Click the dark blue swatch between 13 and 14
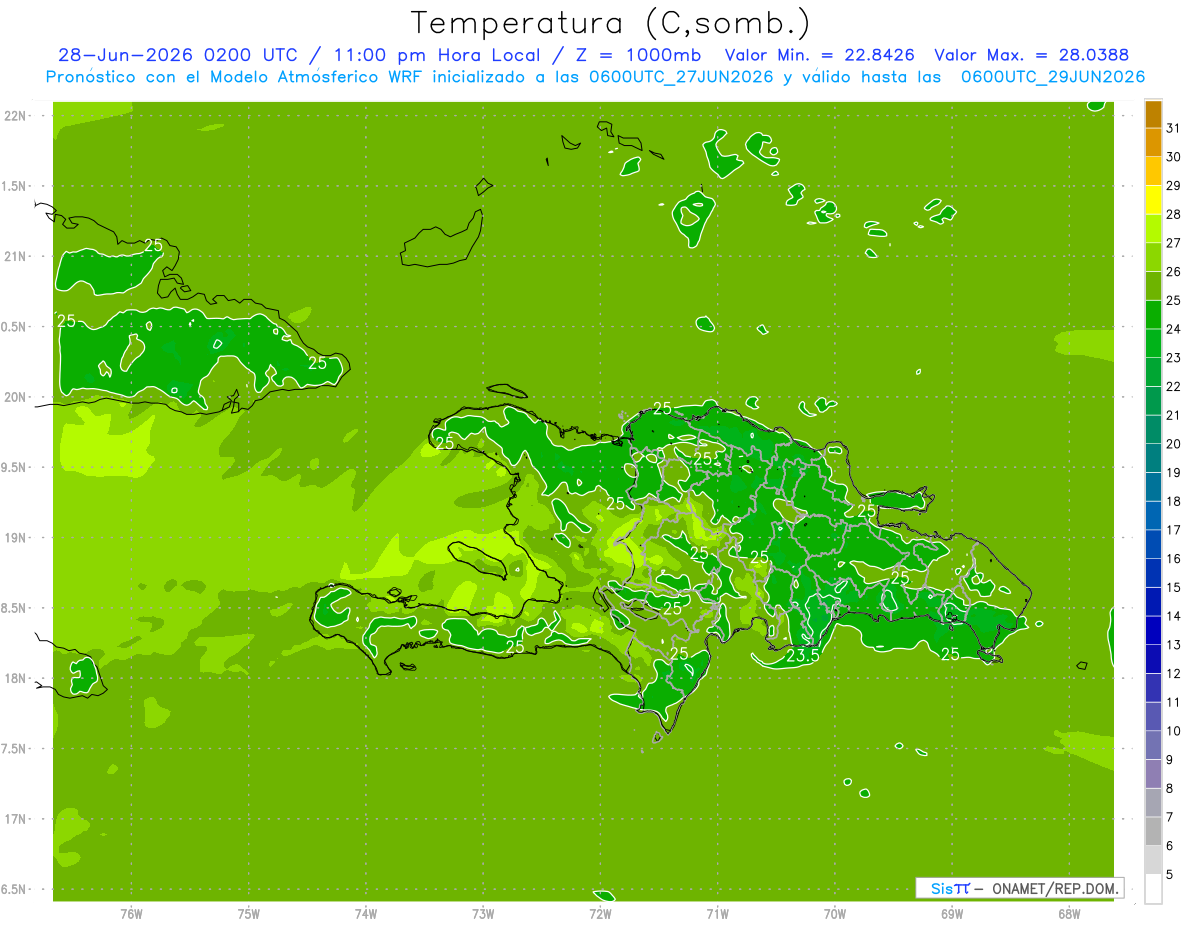 pyautogui.click(x=1153, y=630)
